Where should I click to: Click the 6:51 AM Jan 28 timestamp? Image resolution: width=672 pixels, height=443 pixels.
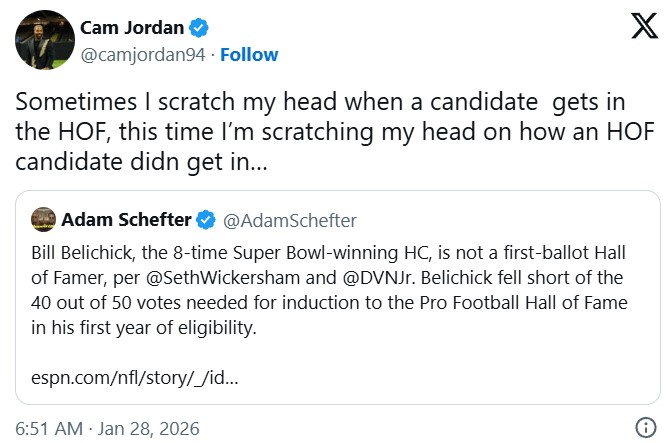(107, 428)
